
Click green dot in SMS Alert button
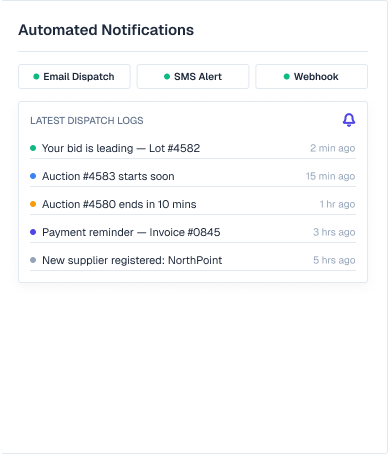tap(167, 77)
